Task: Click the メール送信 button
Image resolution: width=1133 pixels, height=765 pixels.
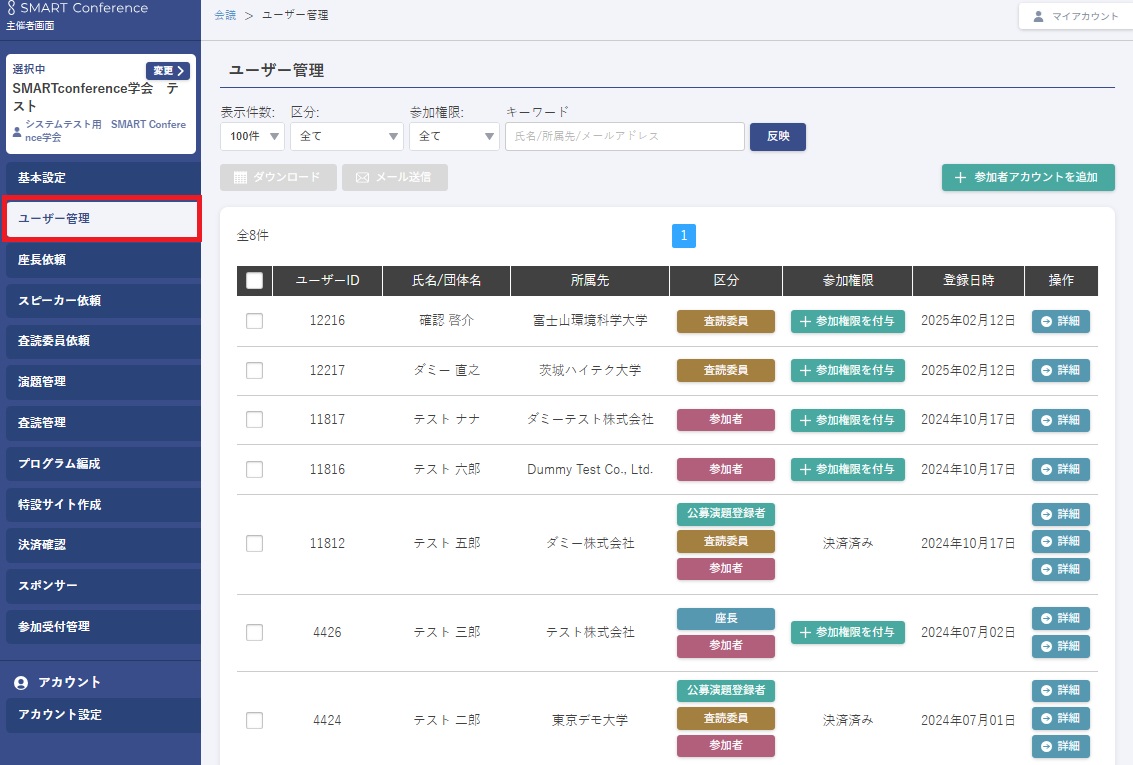Action: (395, 177)
